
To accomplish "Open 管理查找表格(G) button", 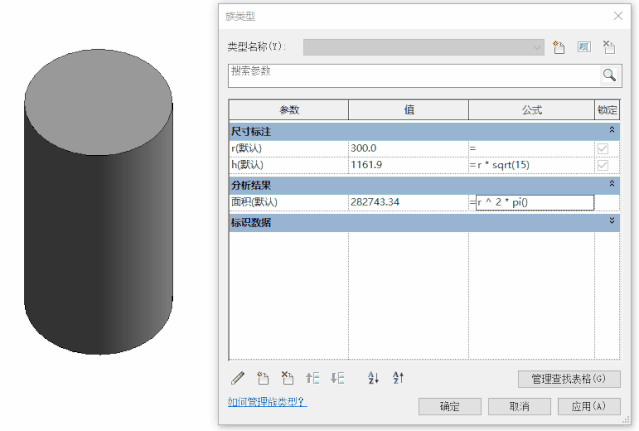I will pyautogui.click(x=569, y=379).
